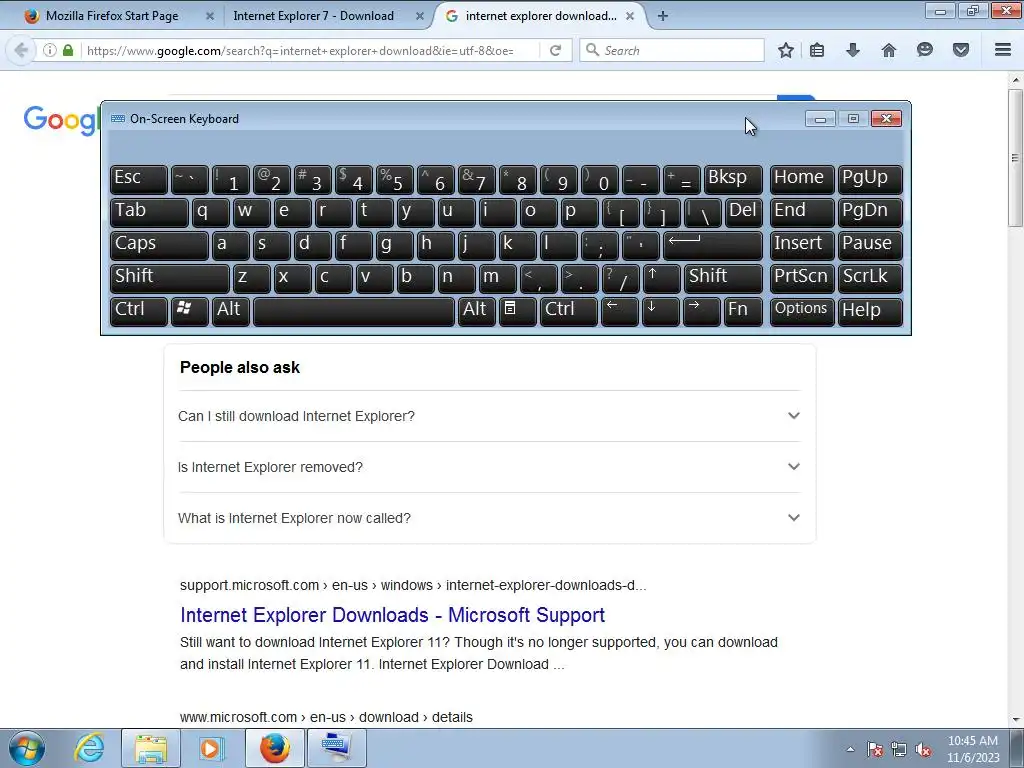Screen dimensions: 1024x768
Task: Launch Internet Explorer from taskbar
Action: 88,748
